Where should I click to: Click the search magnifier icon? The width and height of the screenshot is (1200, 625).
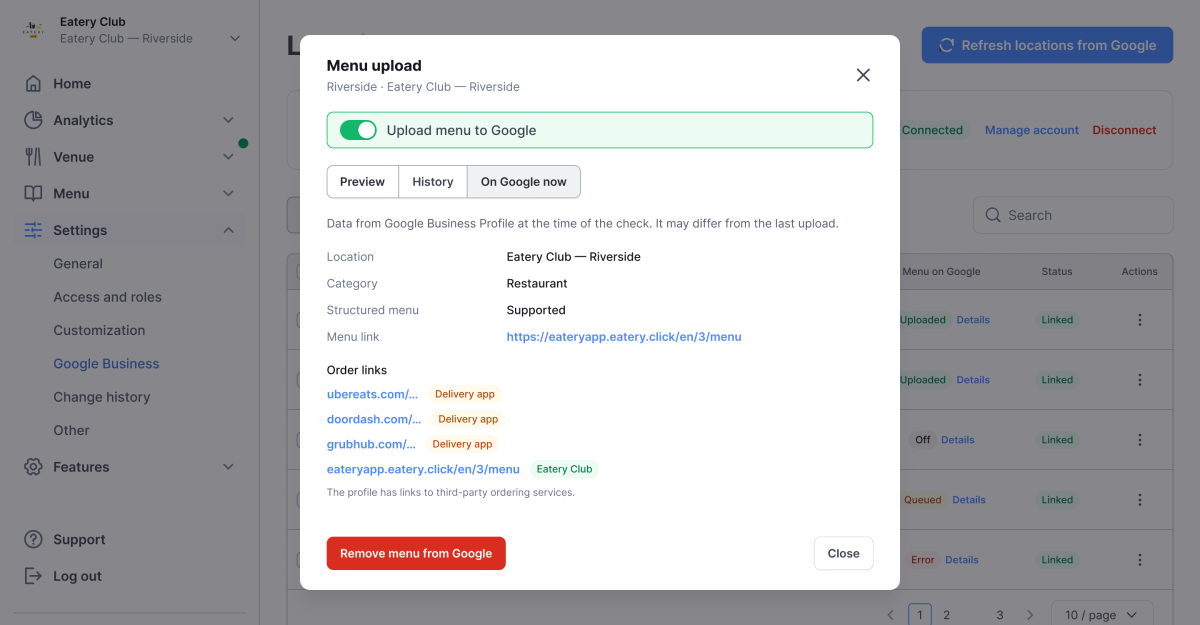coord(993,215)
